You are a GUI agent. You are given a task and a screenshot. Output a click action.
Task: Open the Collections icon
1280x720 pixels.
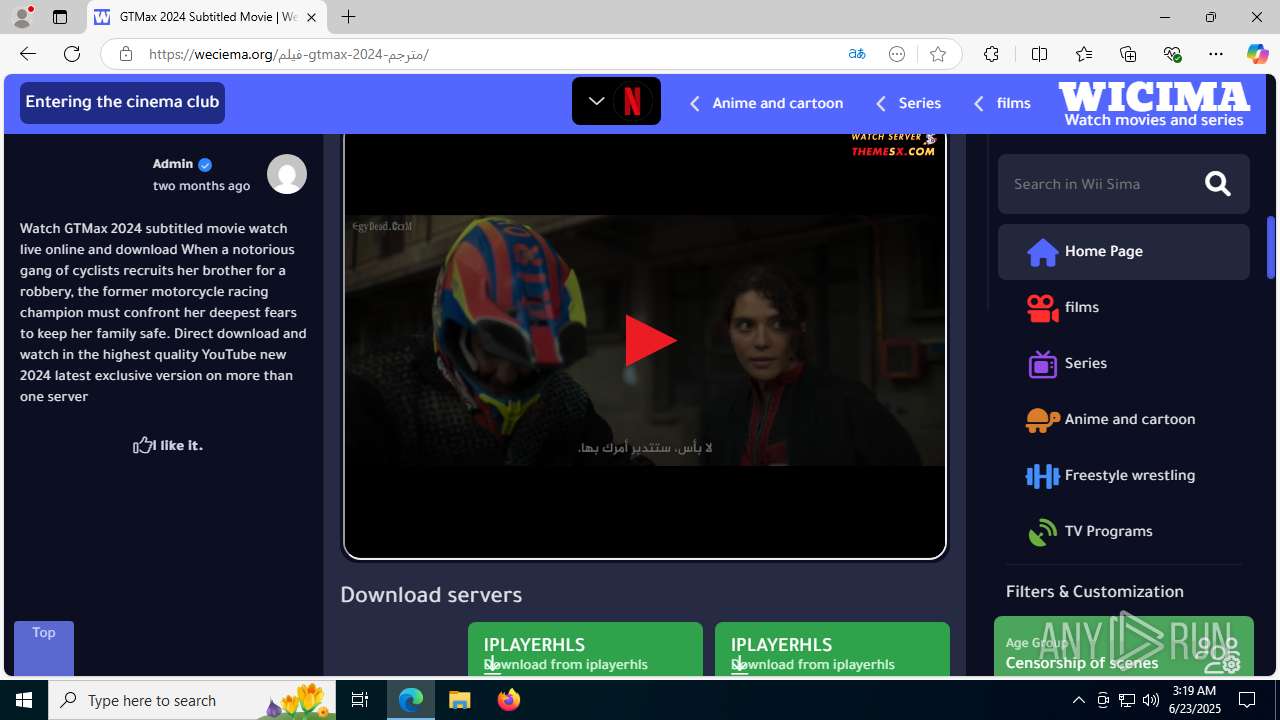click(1127, 54)
